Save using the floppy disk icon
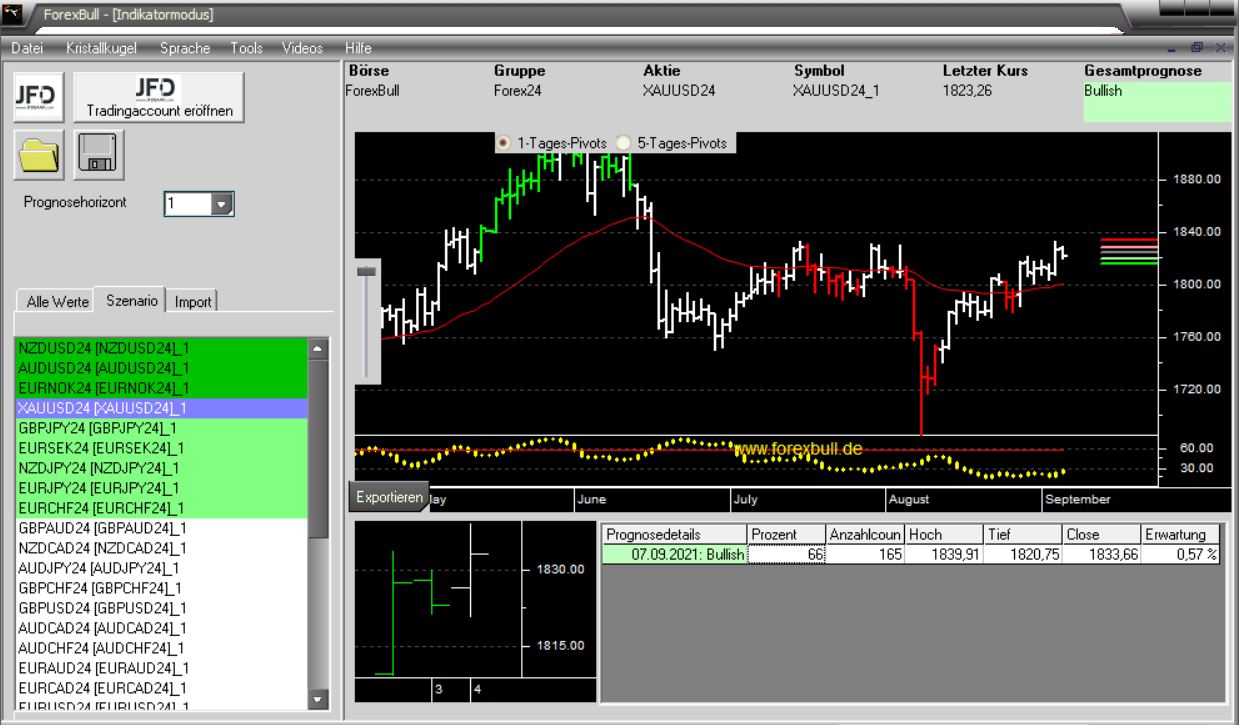 pos(97,155)
